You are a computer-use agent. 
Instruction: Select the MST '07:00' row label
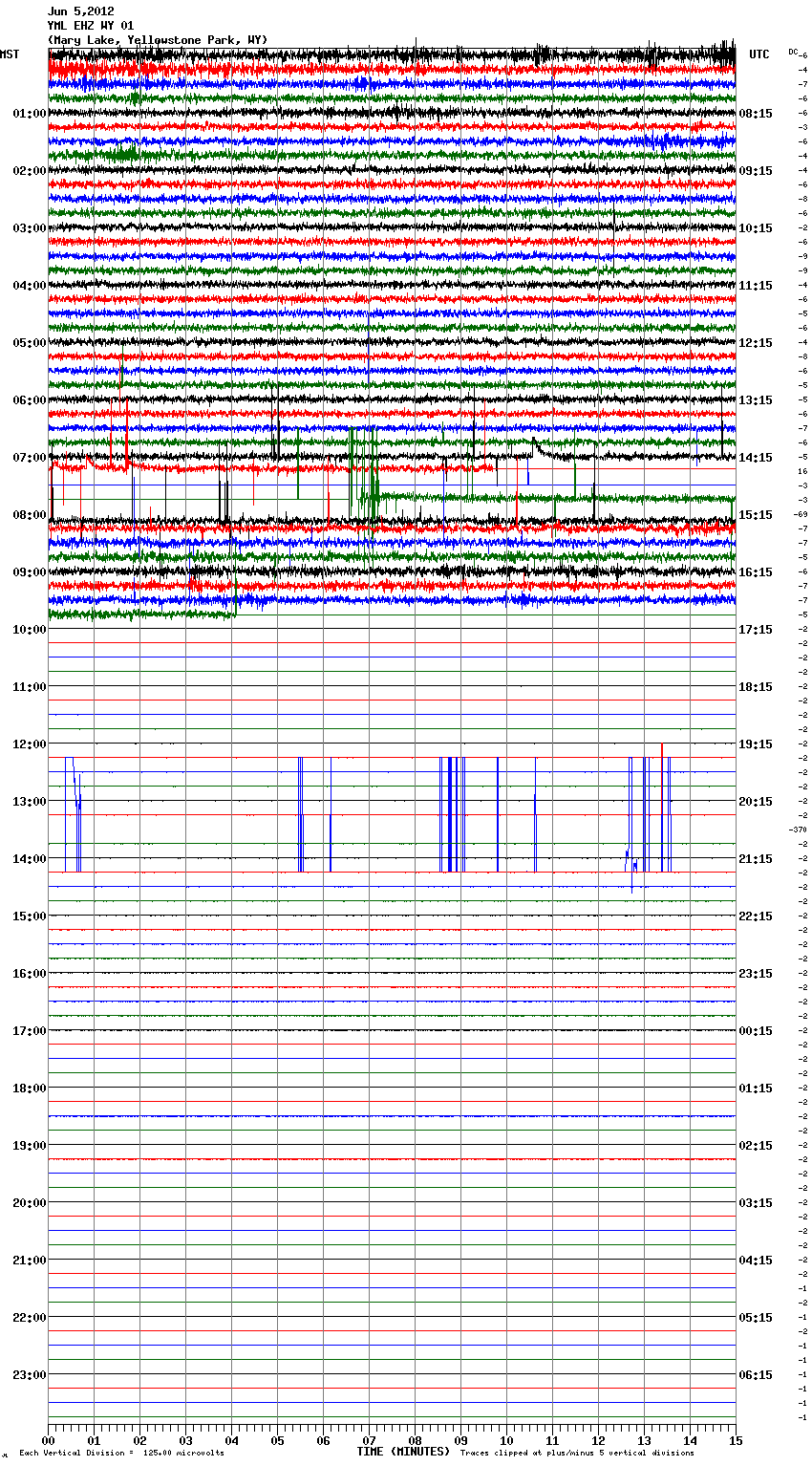point(30,458)
